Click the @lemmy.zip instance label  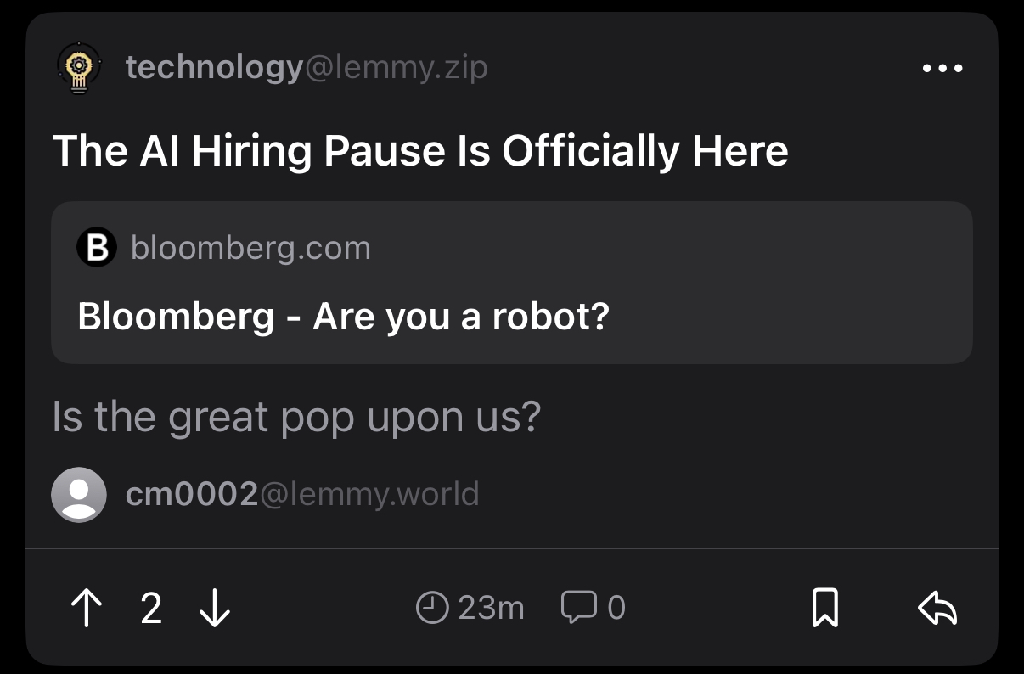click(396, 68)
